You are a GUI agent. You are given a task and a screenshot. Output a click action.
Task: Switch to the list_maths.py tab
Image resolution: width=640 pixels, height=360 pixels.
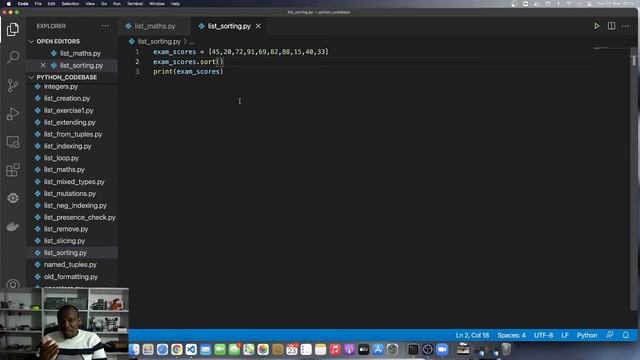[x=154, y=26]
